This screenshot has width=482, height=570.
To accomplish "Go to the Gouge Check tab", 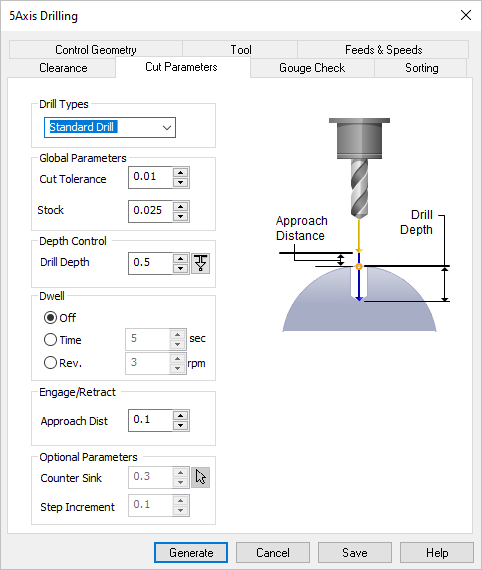I will click(312, 68).
